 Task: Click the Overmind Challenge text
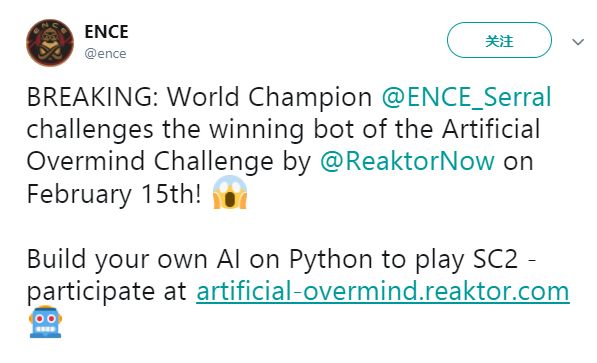coord(150,162)
